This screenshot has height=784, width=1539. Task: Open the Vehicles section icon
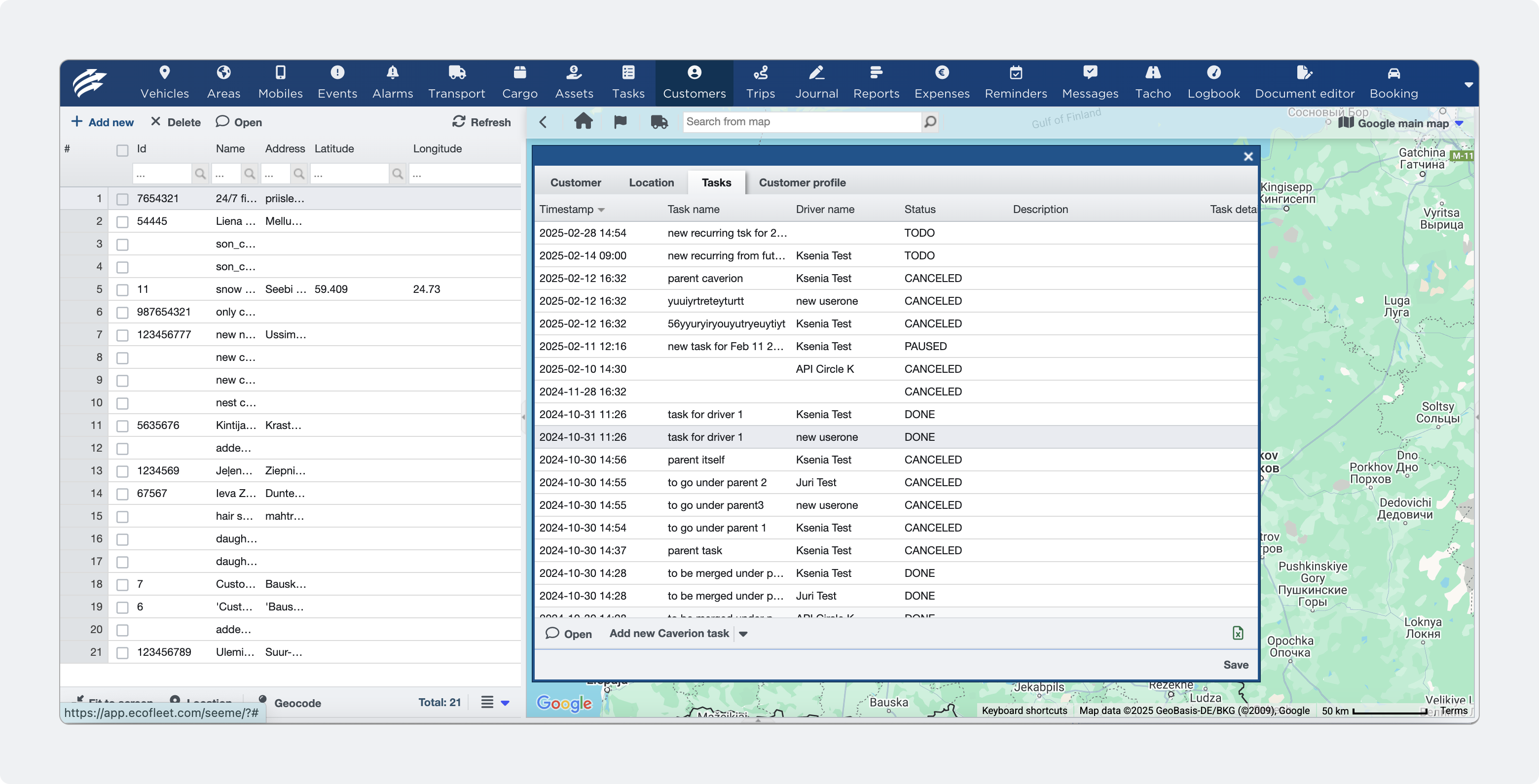[164, 72]
